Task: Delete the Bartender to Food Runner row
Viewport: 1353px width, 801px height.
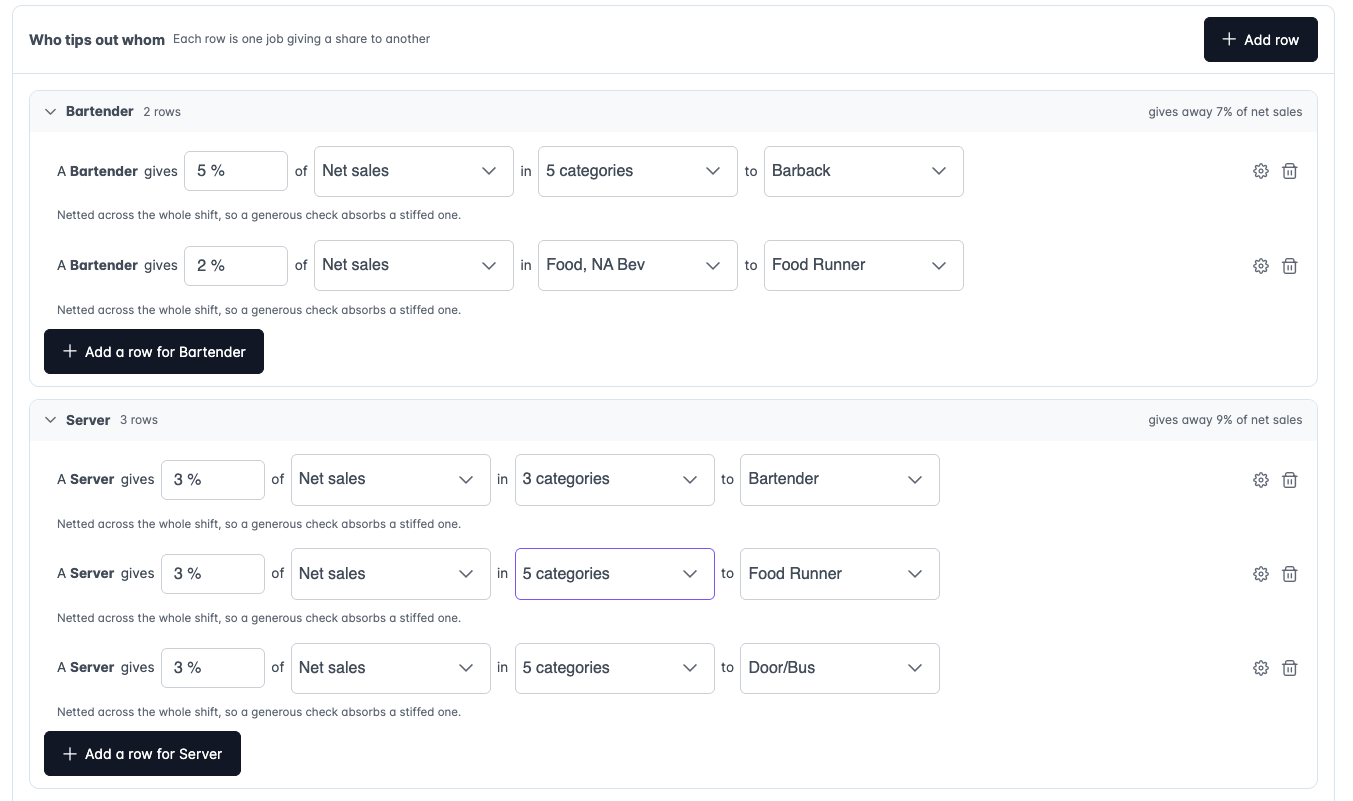Action: coord(1290,266)
